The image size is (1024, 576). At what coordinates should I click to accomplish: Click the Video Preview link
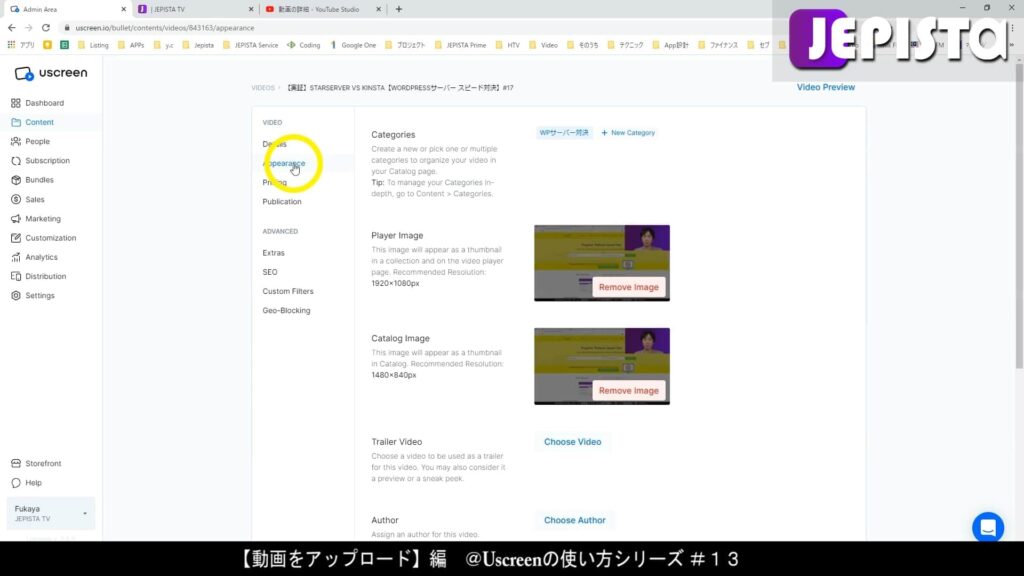[825, 87]
